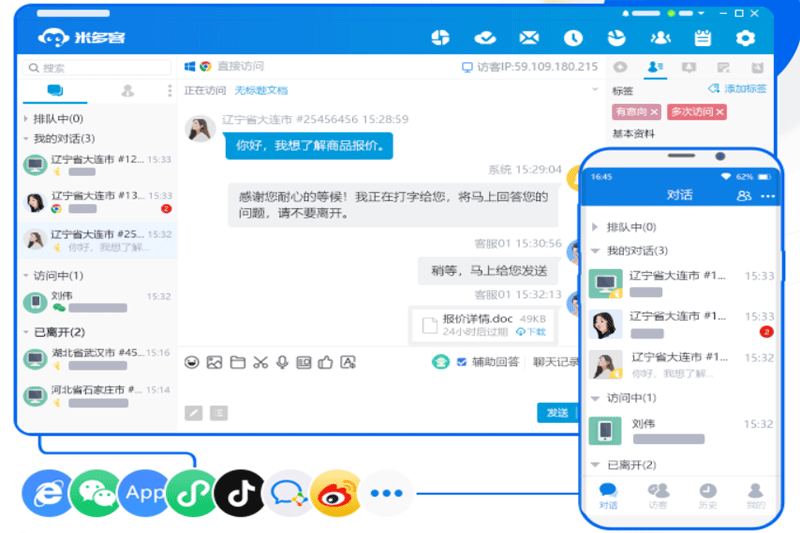This screenshot has height=533, width=800.
Task: Click the folder file-send icon
Action: point(238,362)
